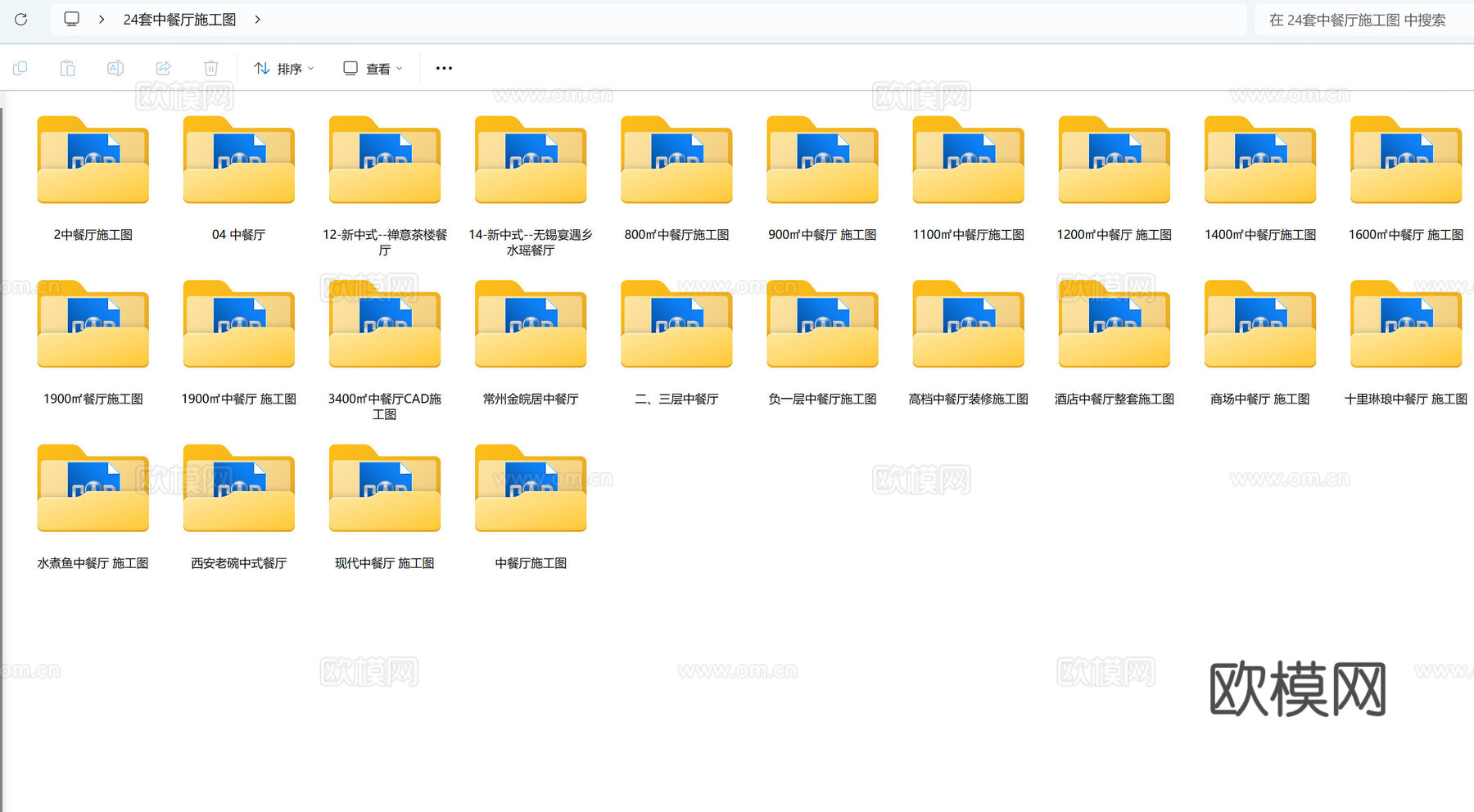Select the 现代中餐厅 施工图 folder icon
Image resolution: width=1474 pixels, height=812 pixels.
point(385,489)
